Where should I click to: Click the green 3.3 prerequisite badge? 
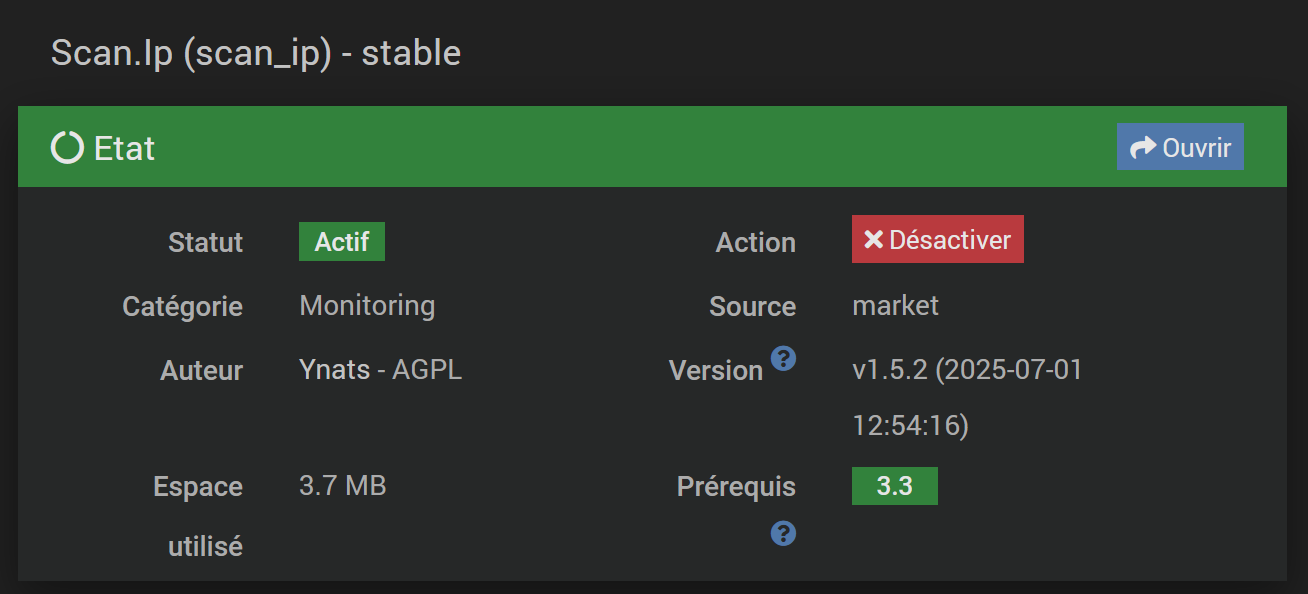point(894,486)
